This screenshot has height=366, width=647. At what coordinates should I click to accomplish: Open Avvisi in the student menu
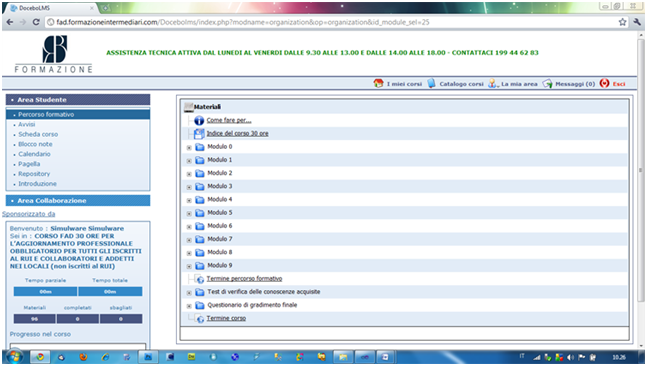(26, 124)
